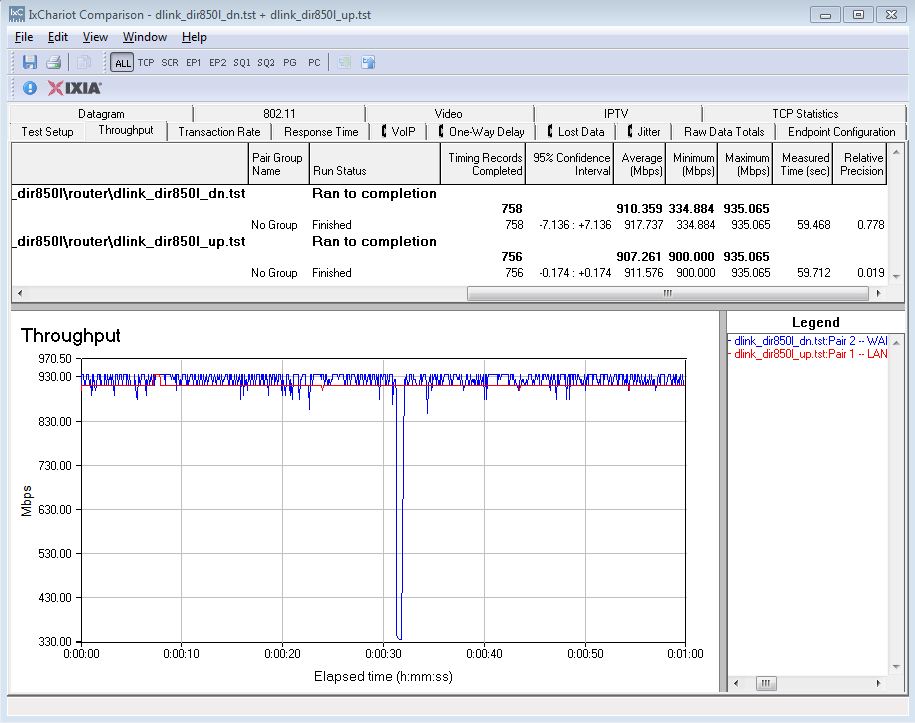915x723 pixels.
Task: Open the File menu
Action: point(24,37)
